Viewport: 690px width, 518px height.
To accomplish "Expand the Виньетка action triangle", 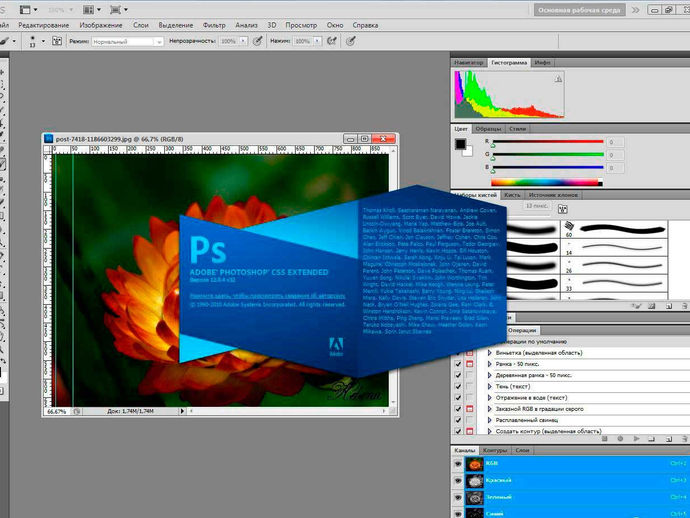I will click(489, 353).
